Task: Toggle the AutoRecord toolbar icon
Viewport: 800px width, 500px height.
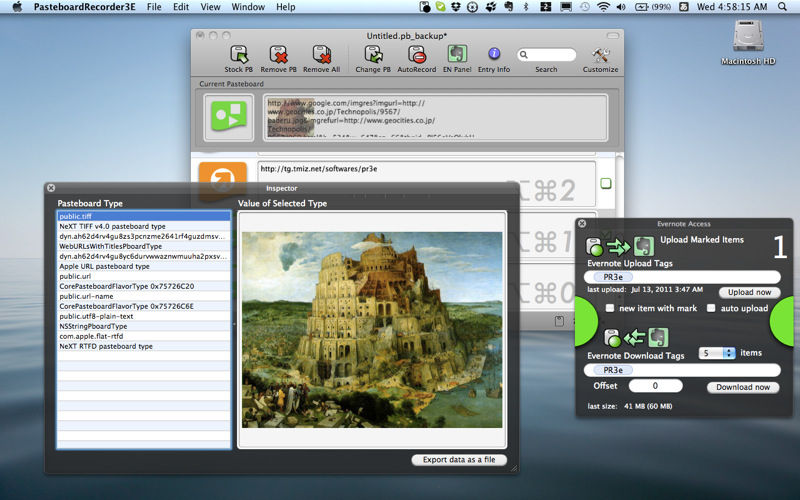Action: pyautogui.click(x=416, y=55)
